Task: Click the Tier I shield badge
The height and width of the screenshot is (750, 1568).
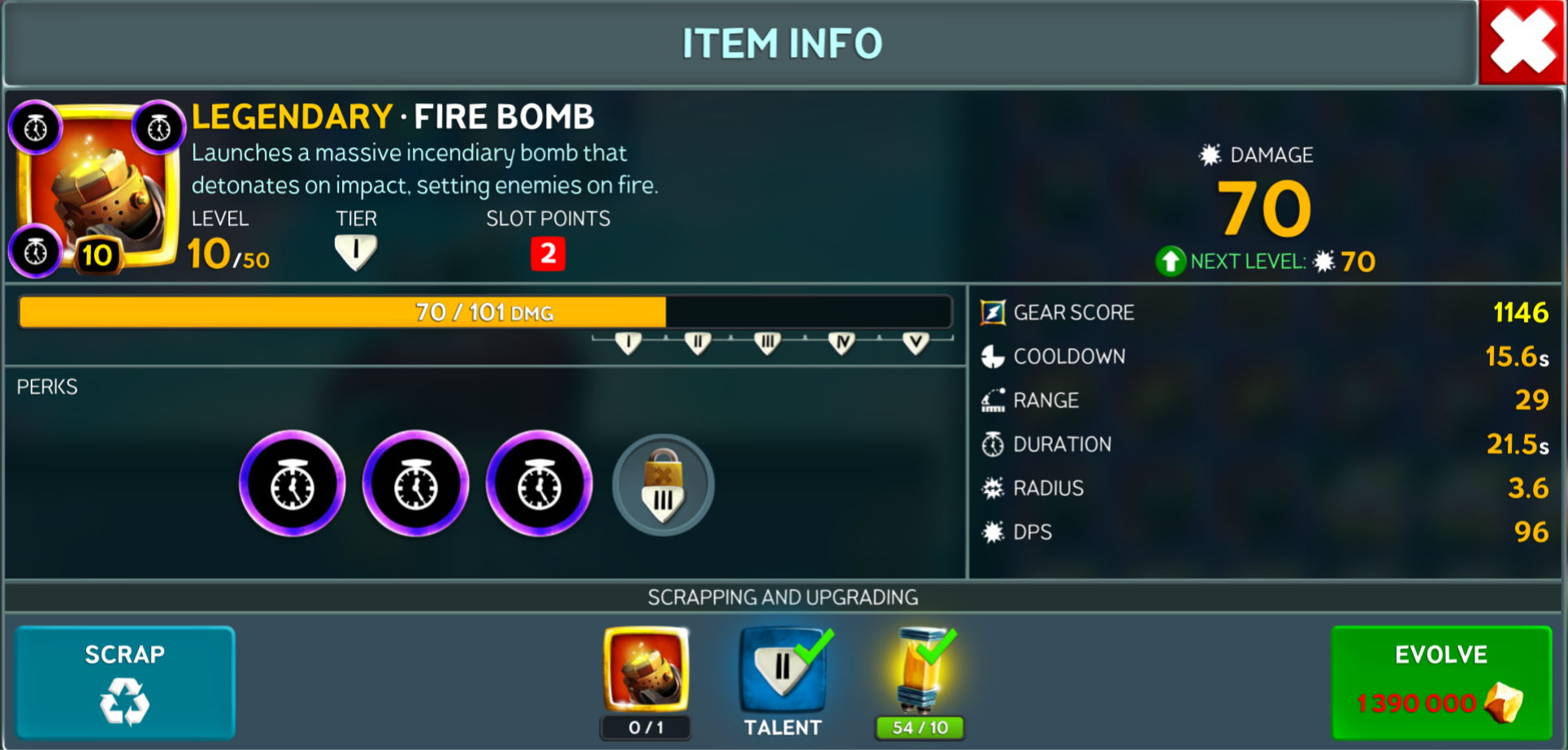Action: click(x=356, y=253)
